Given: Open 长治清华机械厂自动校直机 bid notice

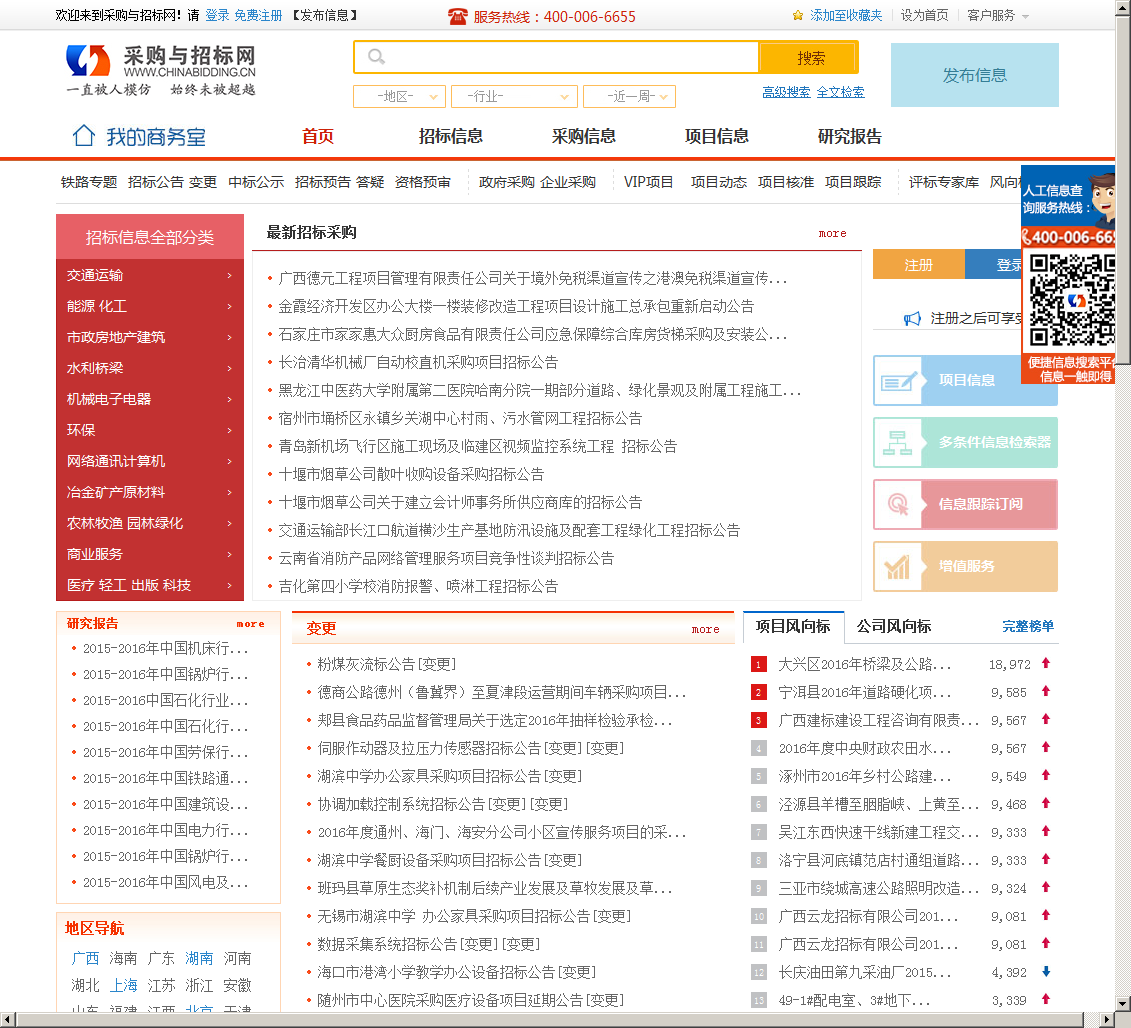Looking at the screenshot, I should tap(418, 362).
